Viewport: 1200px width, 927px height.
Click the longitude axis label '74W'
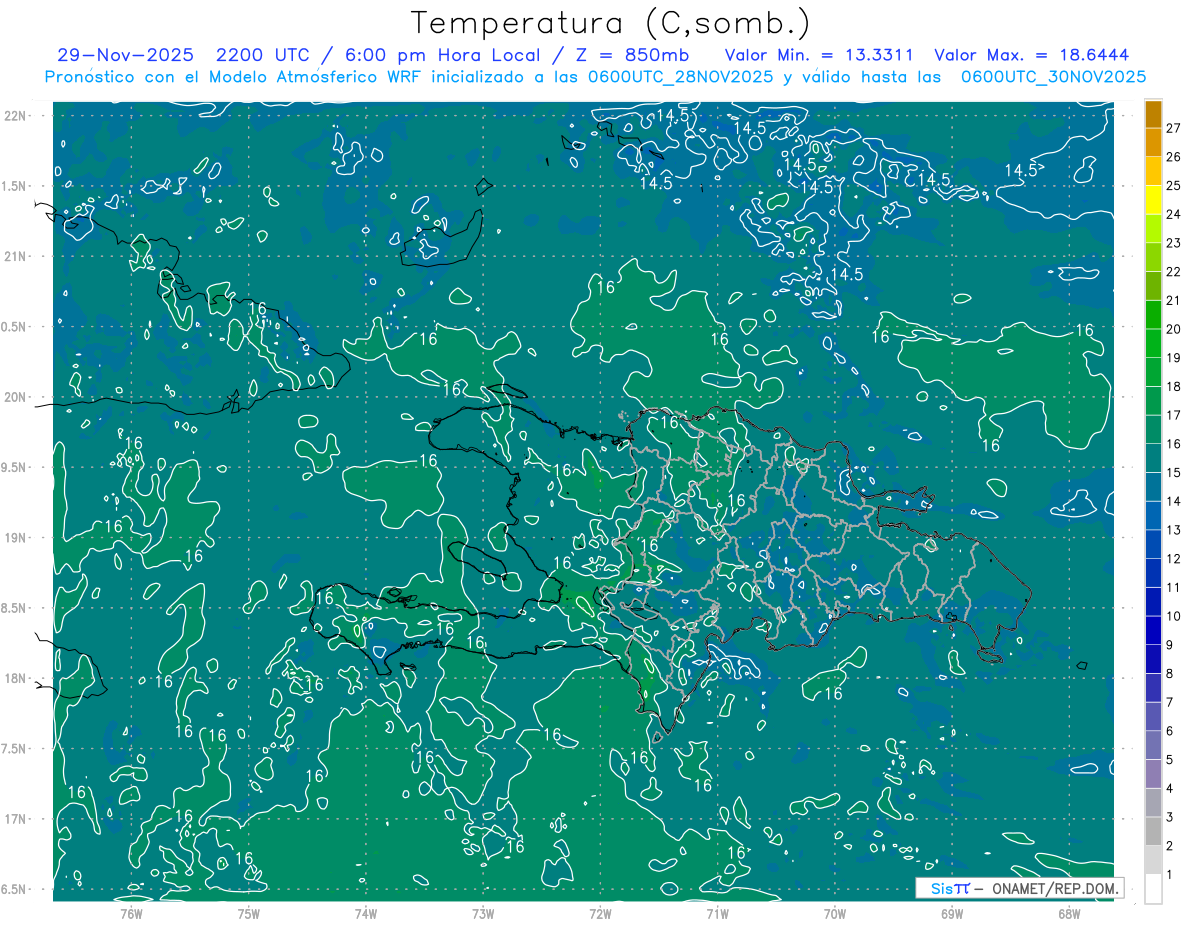[x=365, y=914]
